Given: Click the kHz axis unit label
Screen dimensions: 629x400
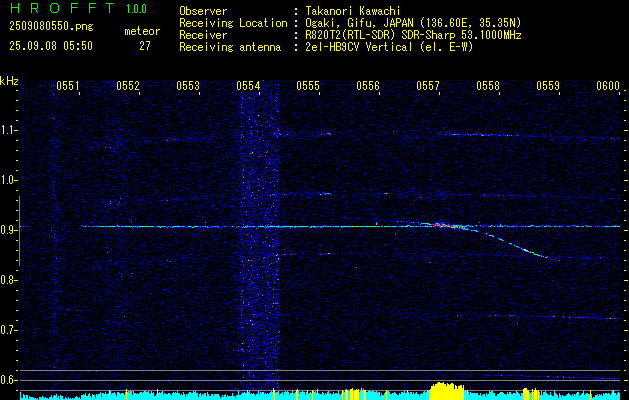Looking at the screenshot, I should click(9, 82).
